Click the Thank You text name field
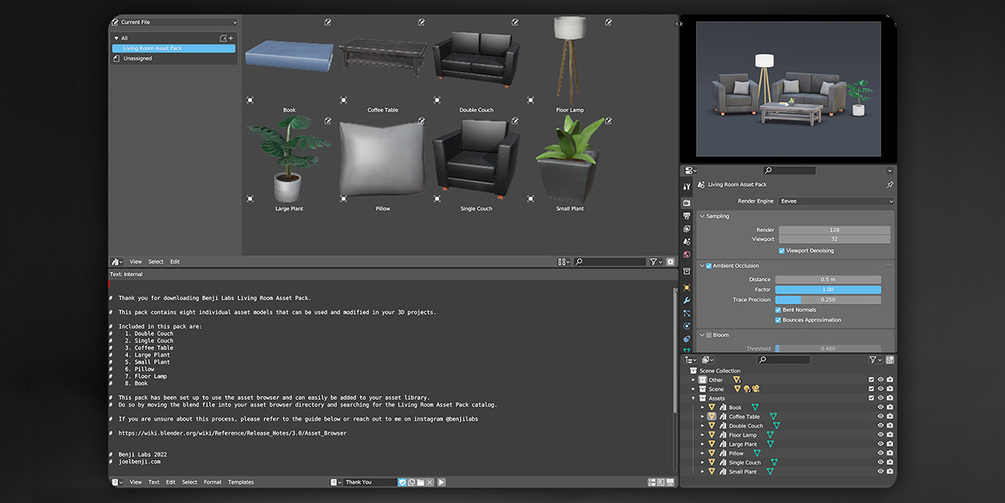This screenshot has width=1005, height=503. tap(369, 482)
